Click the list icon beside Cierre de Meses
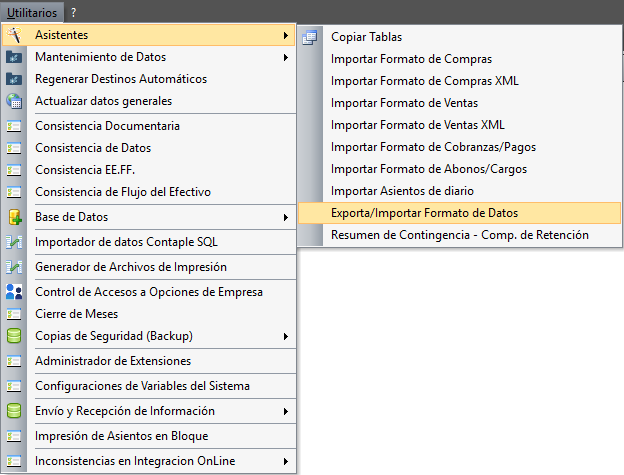624x475 pixels. (x=14, y=314)
